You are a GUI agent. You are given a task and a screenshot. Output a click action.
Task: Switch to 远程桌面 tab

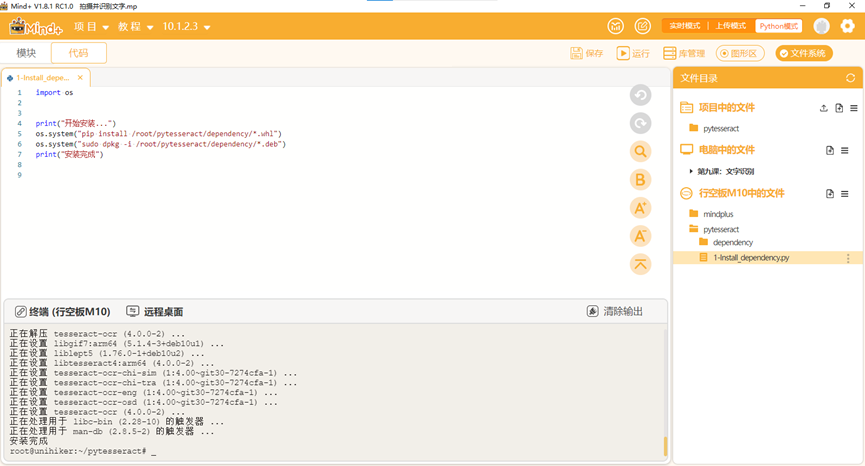[155, 312]
